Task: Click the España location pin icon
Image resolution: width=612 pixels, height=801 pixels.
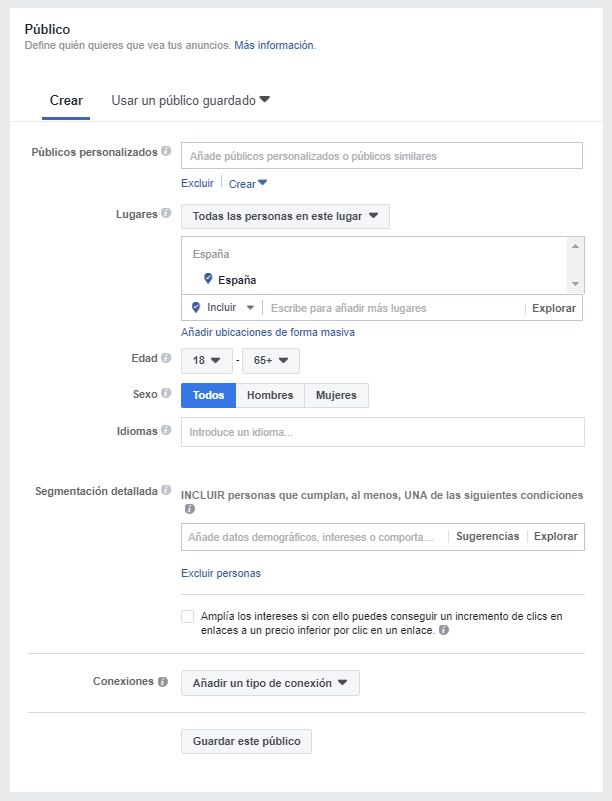Action: coord(208,278)
